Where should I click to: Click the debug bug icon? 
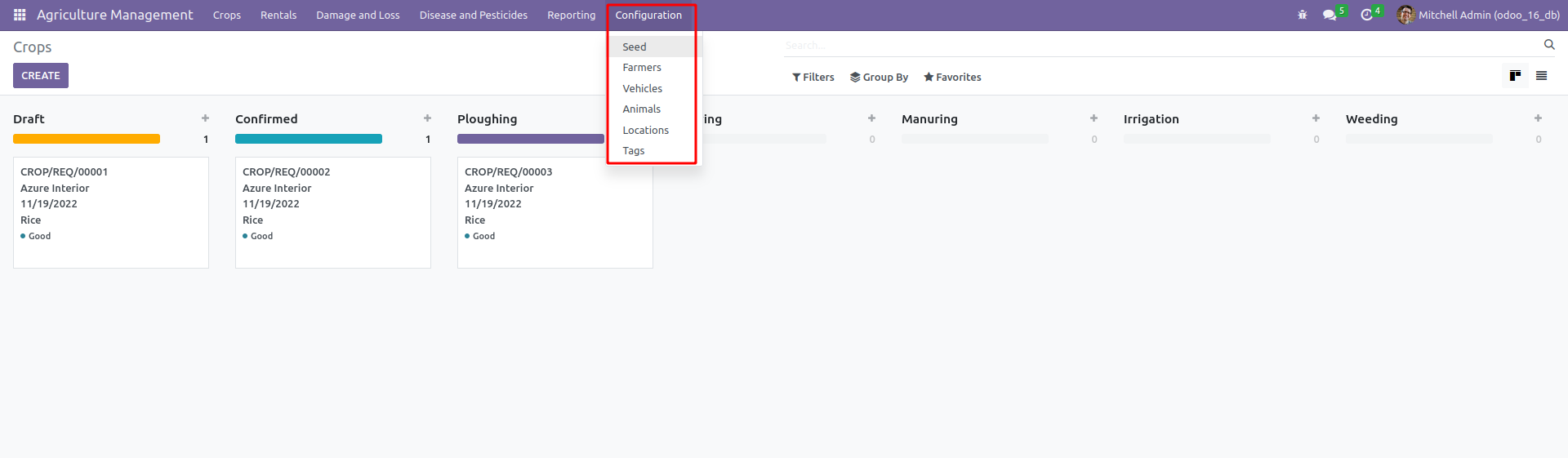point(1303,15)
